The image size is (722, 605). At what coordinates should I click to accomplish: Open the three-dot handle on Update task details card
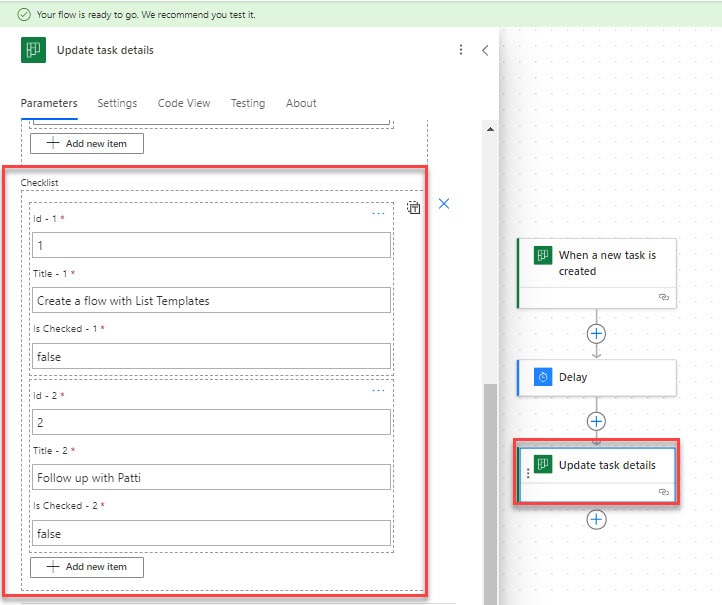click(x=528, y=473)
